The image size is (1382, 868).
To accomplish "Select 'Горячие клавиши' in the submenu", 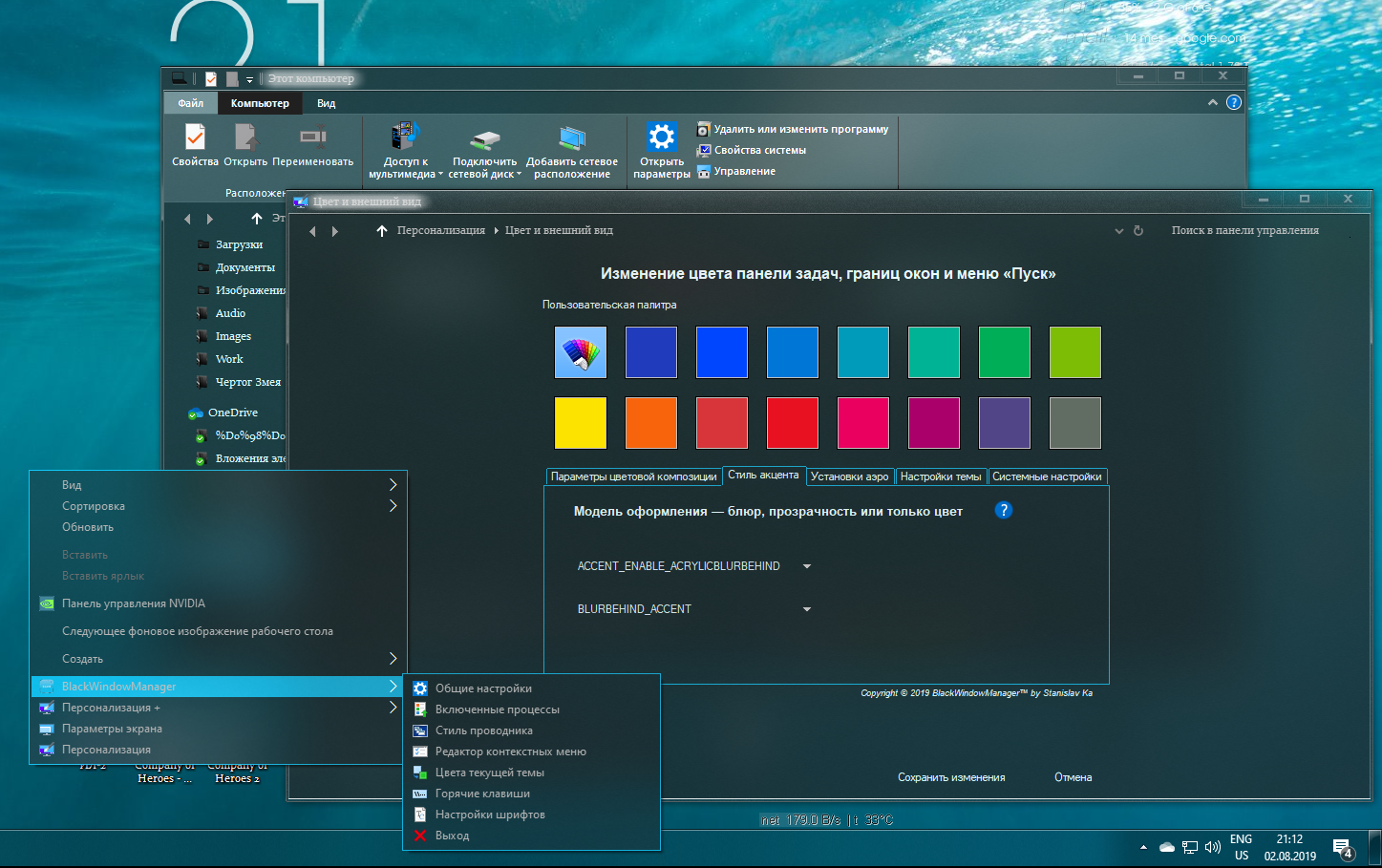I will (x=482, y=794).
